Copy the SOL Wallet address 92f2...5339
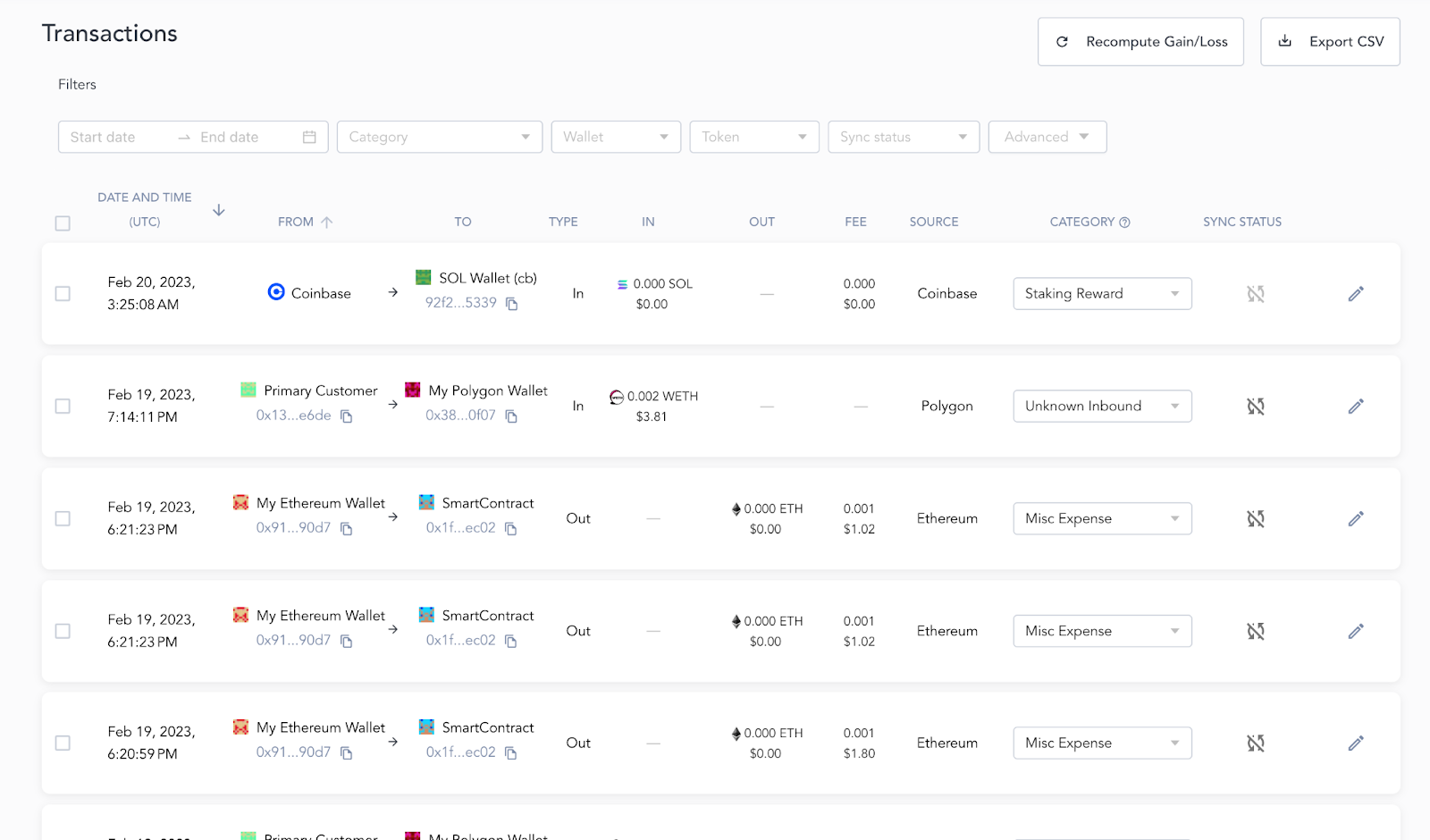Image resolution: width=1430 pixels, height=840 pixels. click(x=512, y=304)
